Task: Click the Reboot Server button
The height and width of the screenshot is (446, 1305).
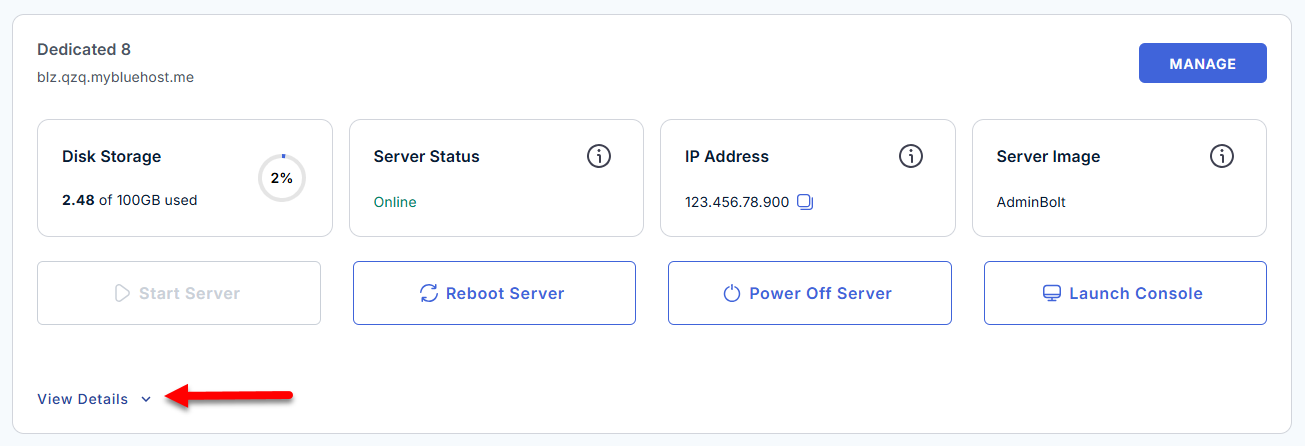Action: 494,293
